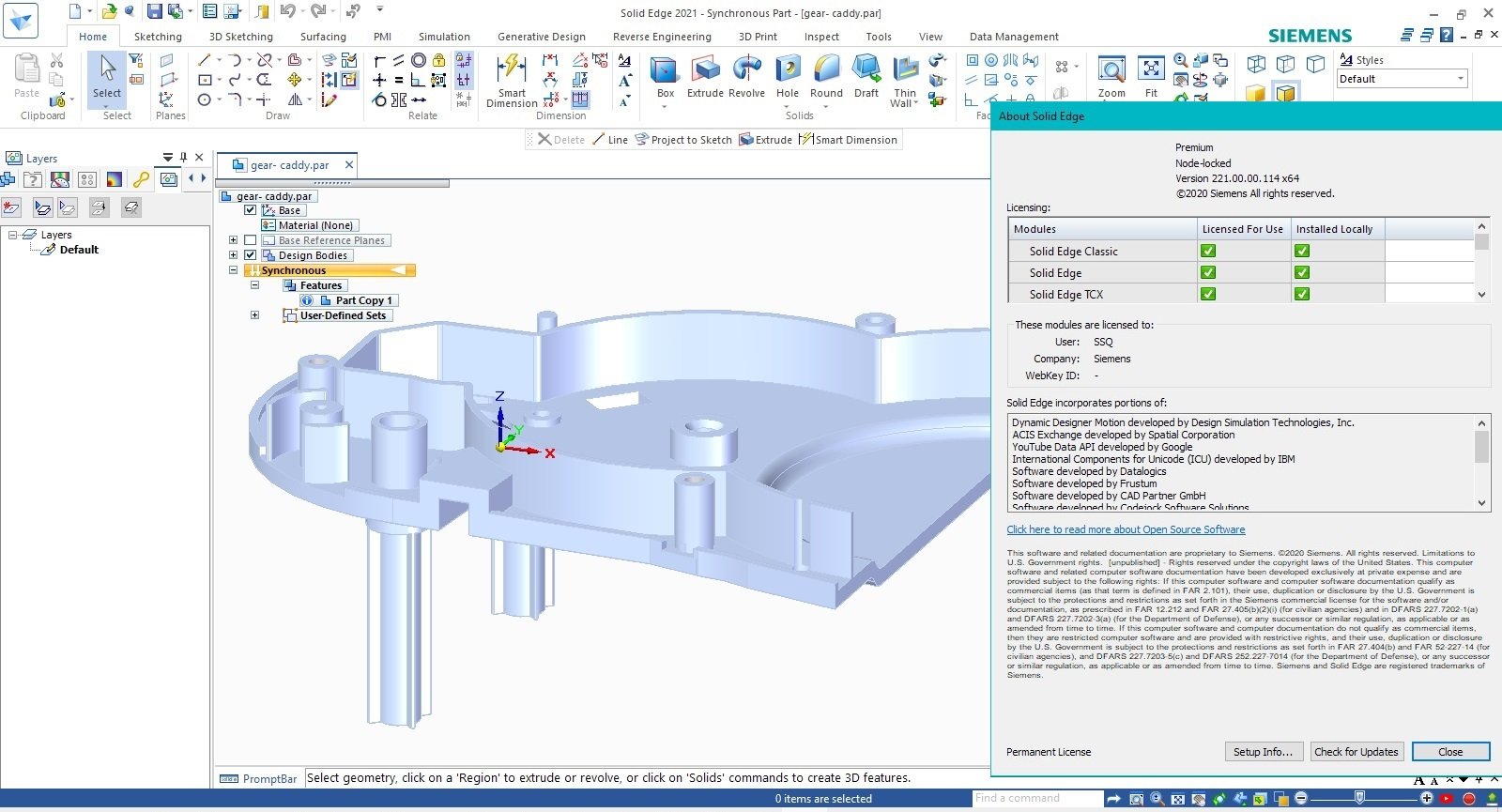Uncheck the Base checkbox in tree

click(250, 210)
